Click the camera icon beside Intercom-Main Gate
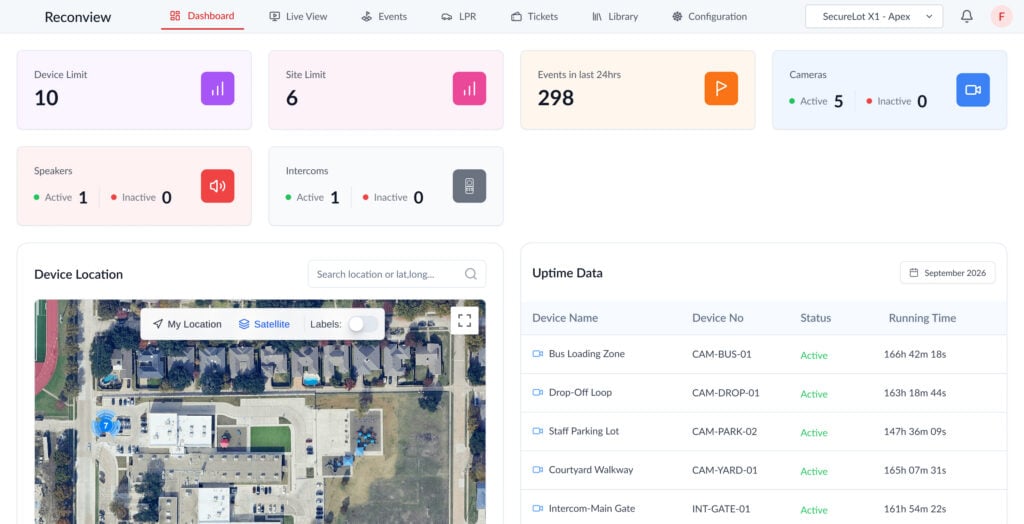1024x524 pixels. [x=537, y=508]
